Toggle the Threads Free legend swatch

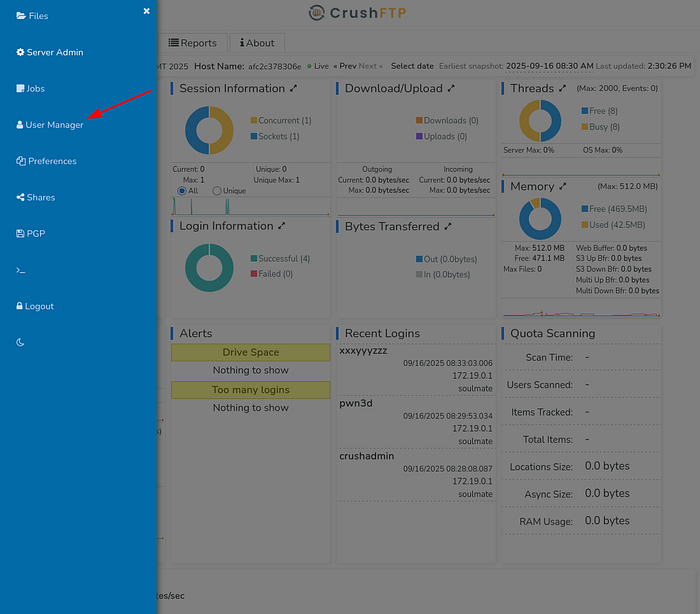pos(585,111)
